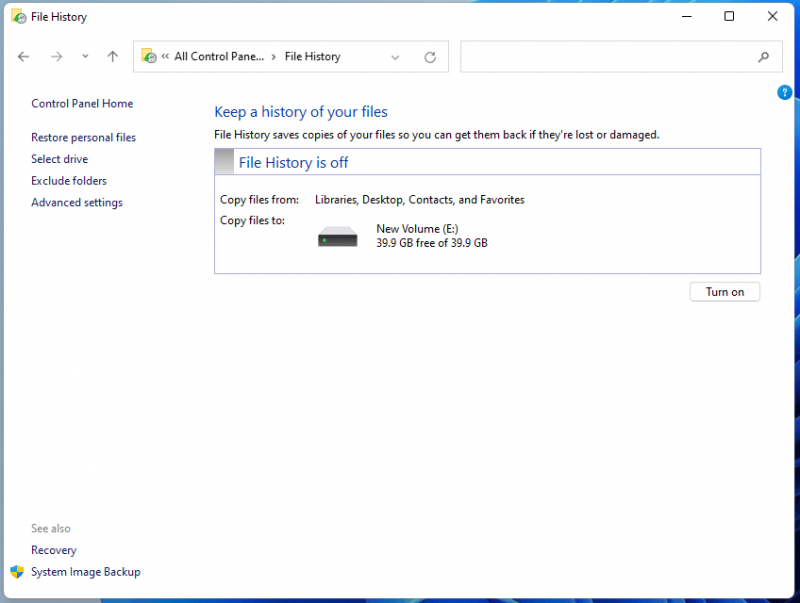Go forward with the forward arrow

coord(56,57)
